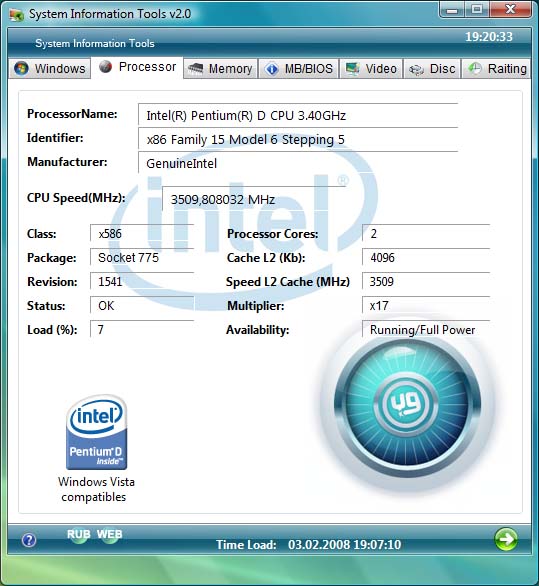Image resolution: width=539 pixels, height=586 pixels.
Task: Click the Identifier field value
Action: click(298, 139)
